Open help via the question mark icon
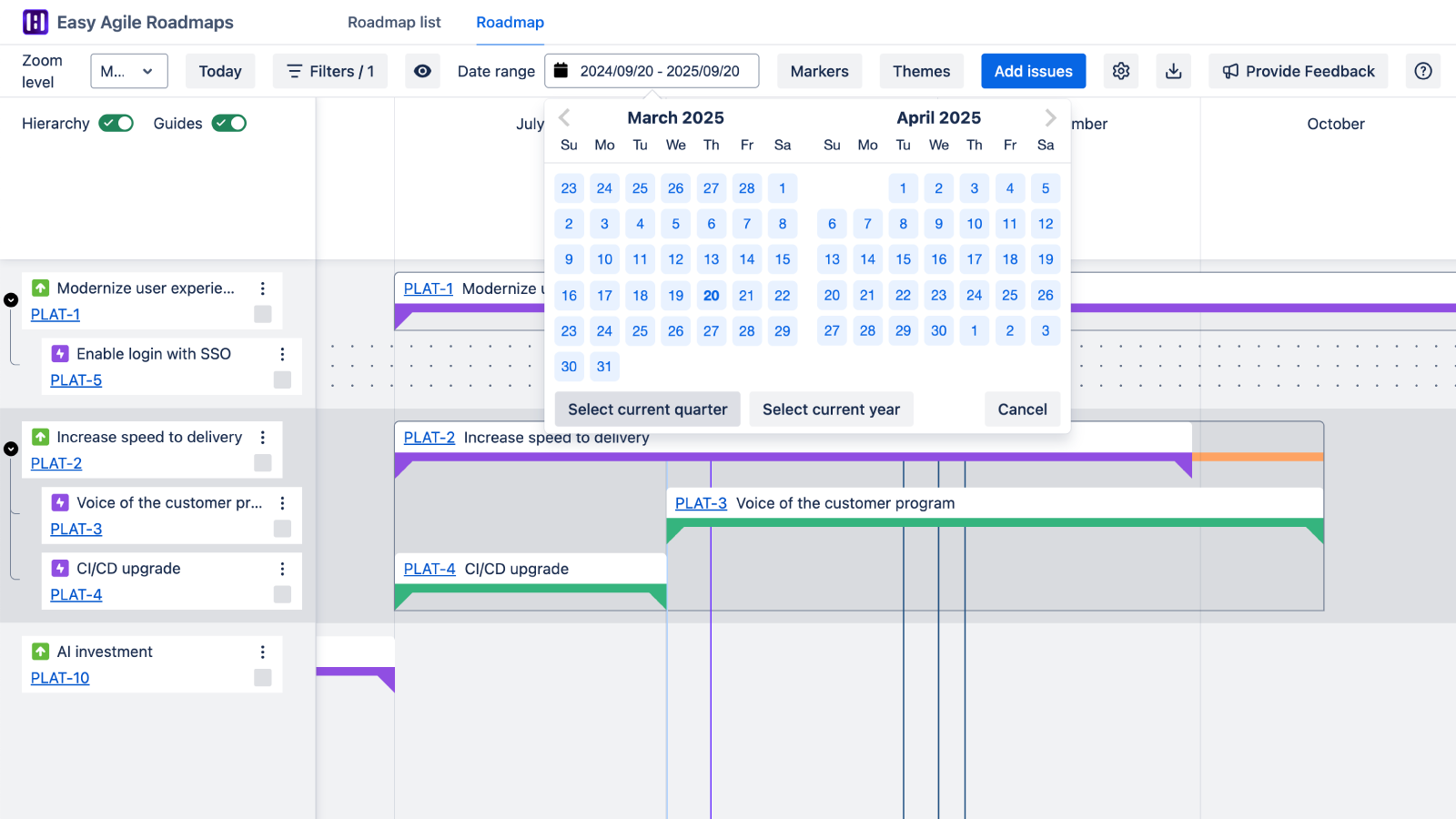 (x=1422, y=71)
